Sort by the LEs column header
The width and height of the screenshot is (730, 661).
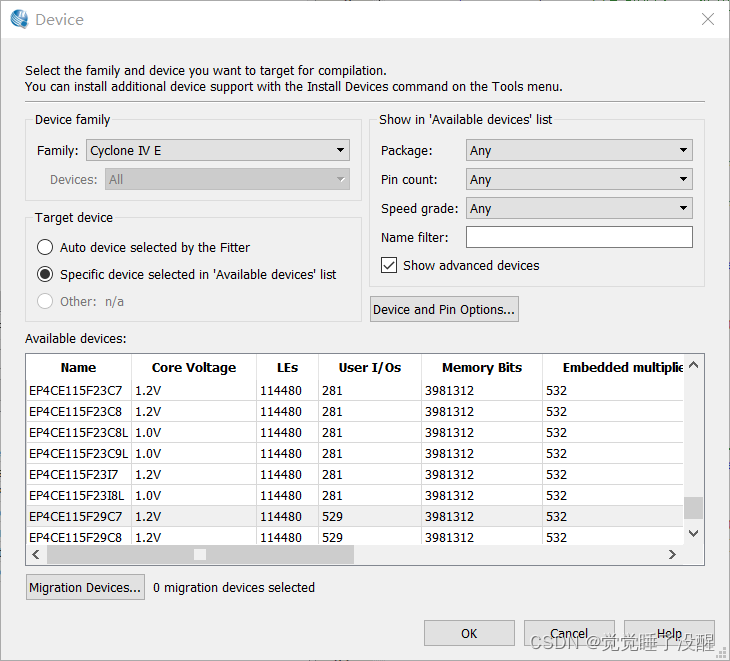point(287,367)
